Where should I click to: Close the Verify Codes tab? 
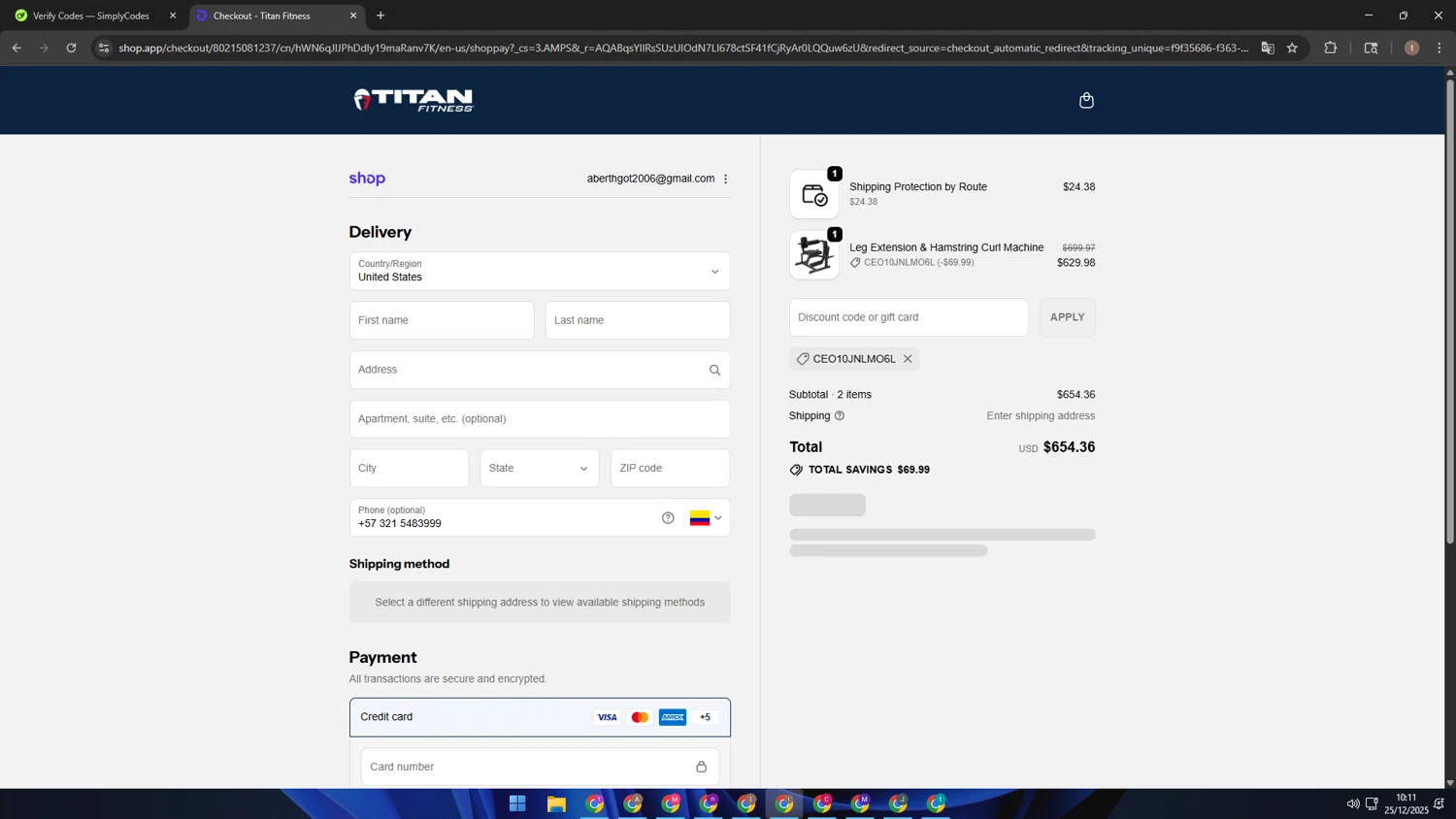pos(173,16)
